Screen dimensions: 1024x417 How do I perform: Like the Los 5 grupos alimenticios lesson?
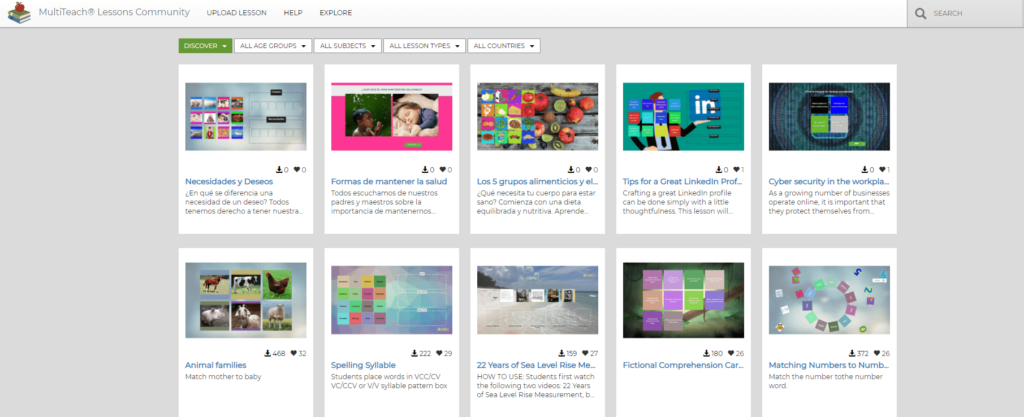pos(588,170)
